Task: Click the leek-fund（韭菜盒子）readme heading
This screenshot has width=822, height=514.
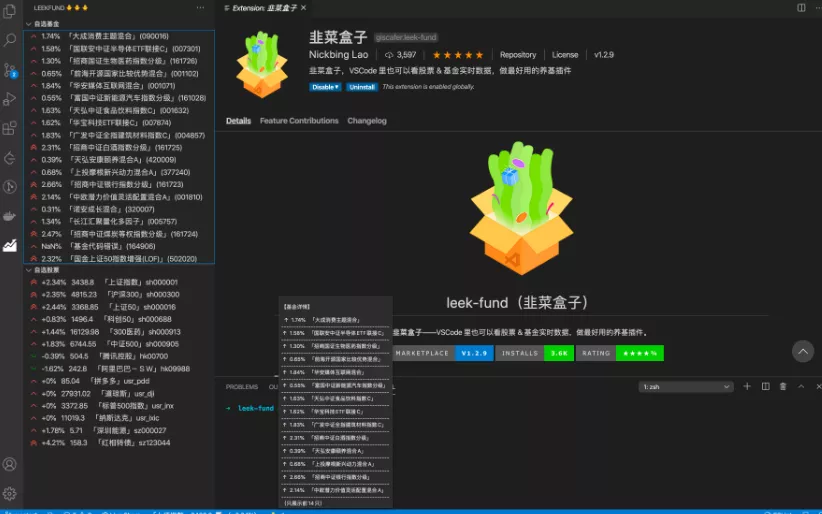Action: 519,303
